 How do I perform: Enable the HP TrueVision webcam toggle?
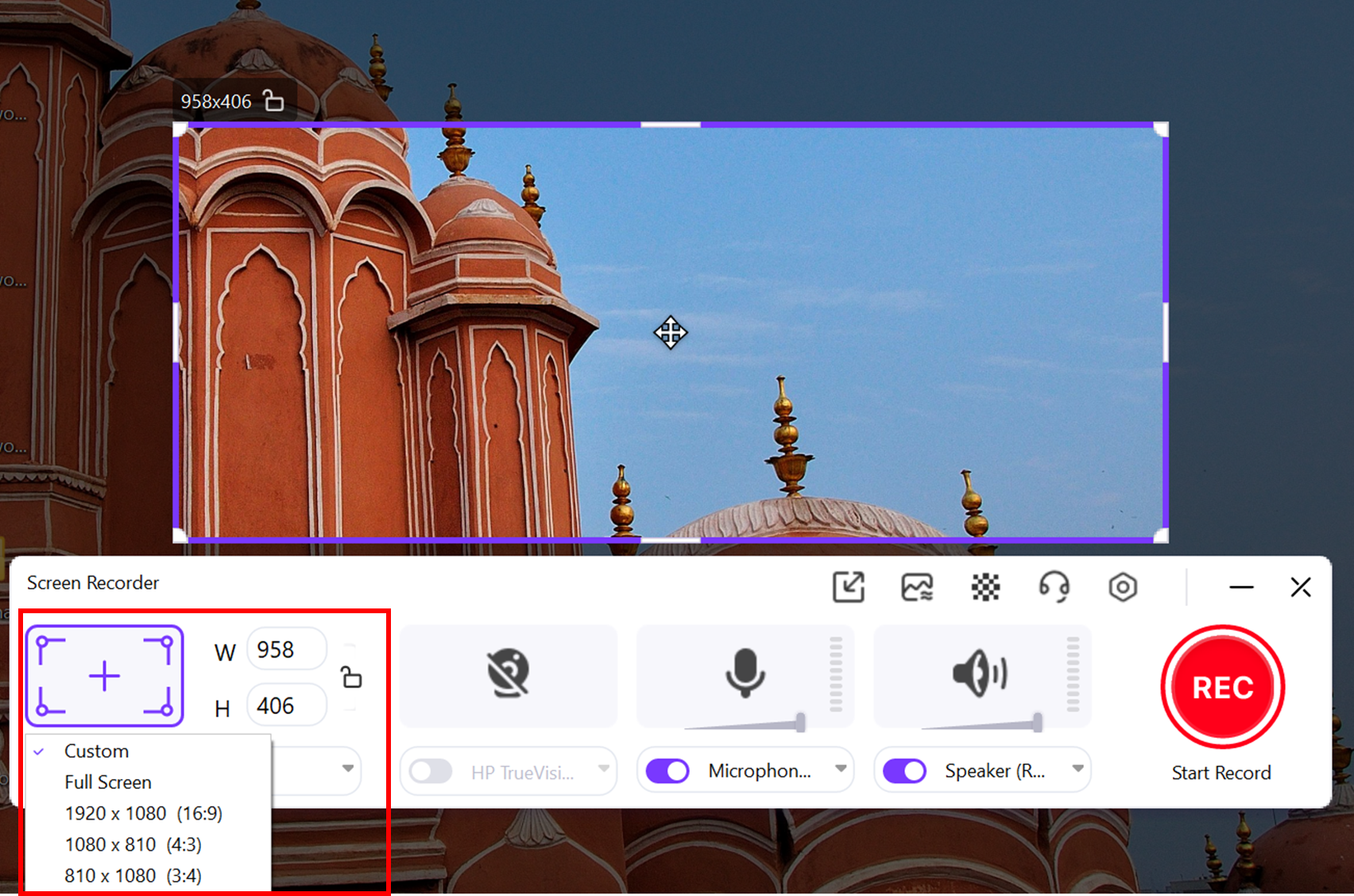(x=430, y=770)
